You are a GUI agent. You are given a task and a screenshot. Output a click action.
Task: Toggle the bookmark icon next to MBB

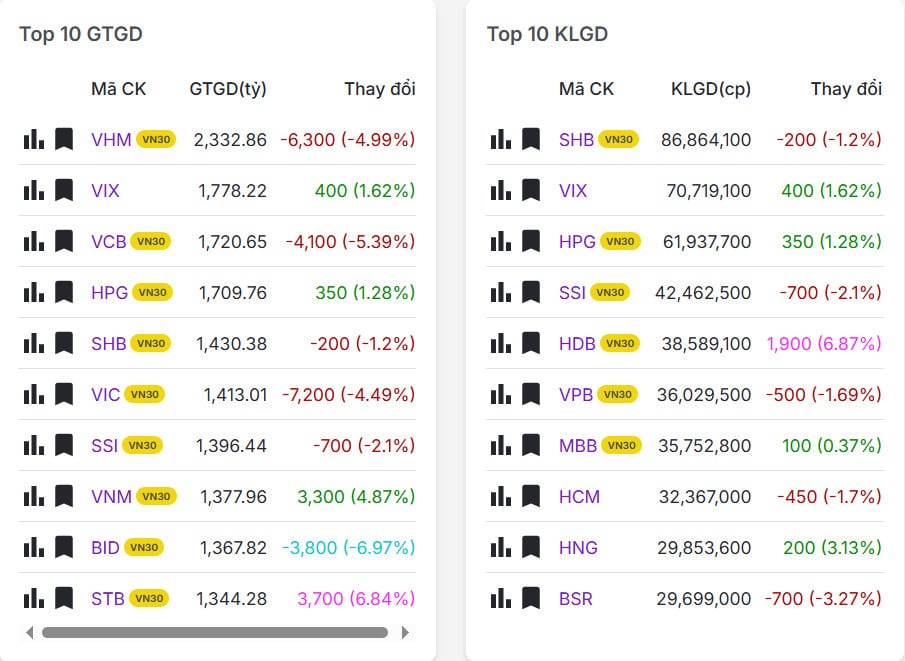[x=530, y=445]
